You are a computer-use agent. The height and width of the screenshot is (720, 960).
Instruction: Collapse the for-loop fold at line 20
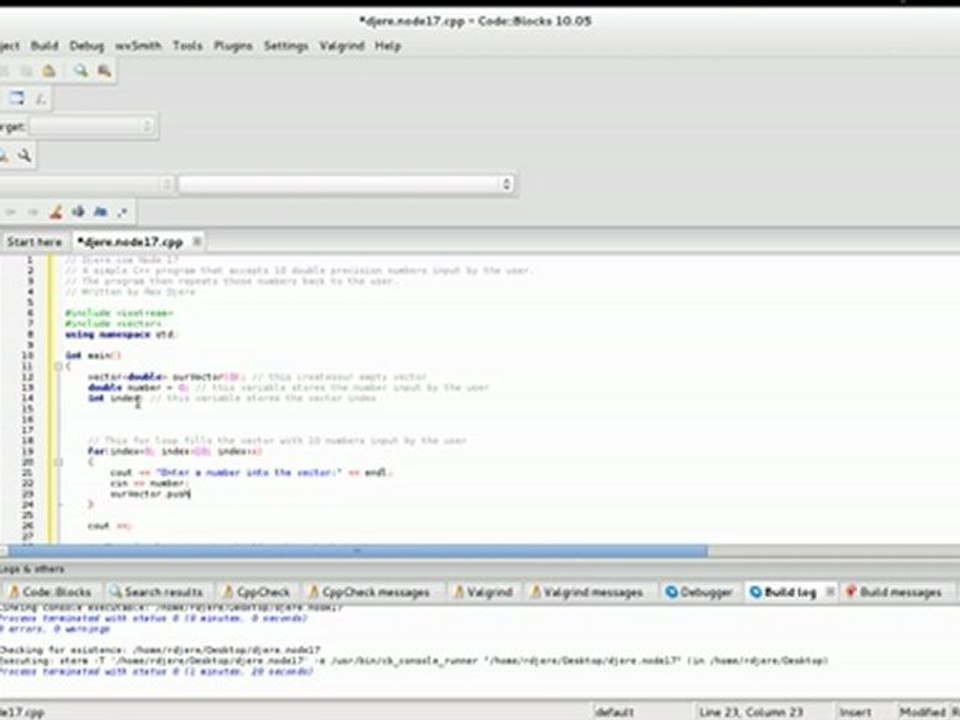(x=58, y=462)
